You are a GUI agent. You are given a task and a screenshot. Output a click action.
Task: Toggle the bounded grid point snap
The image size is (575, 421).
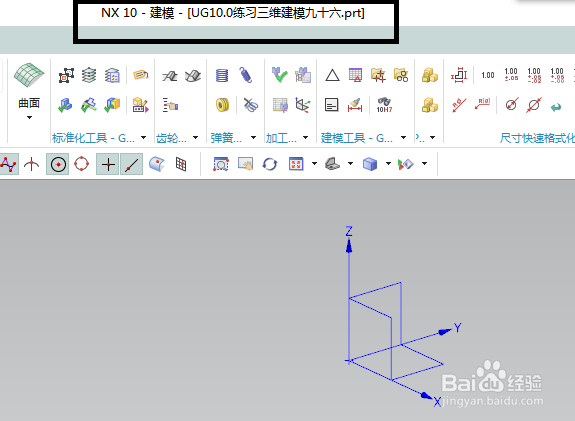pyautogui.click(x=181, y=164)
